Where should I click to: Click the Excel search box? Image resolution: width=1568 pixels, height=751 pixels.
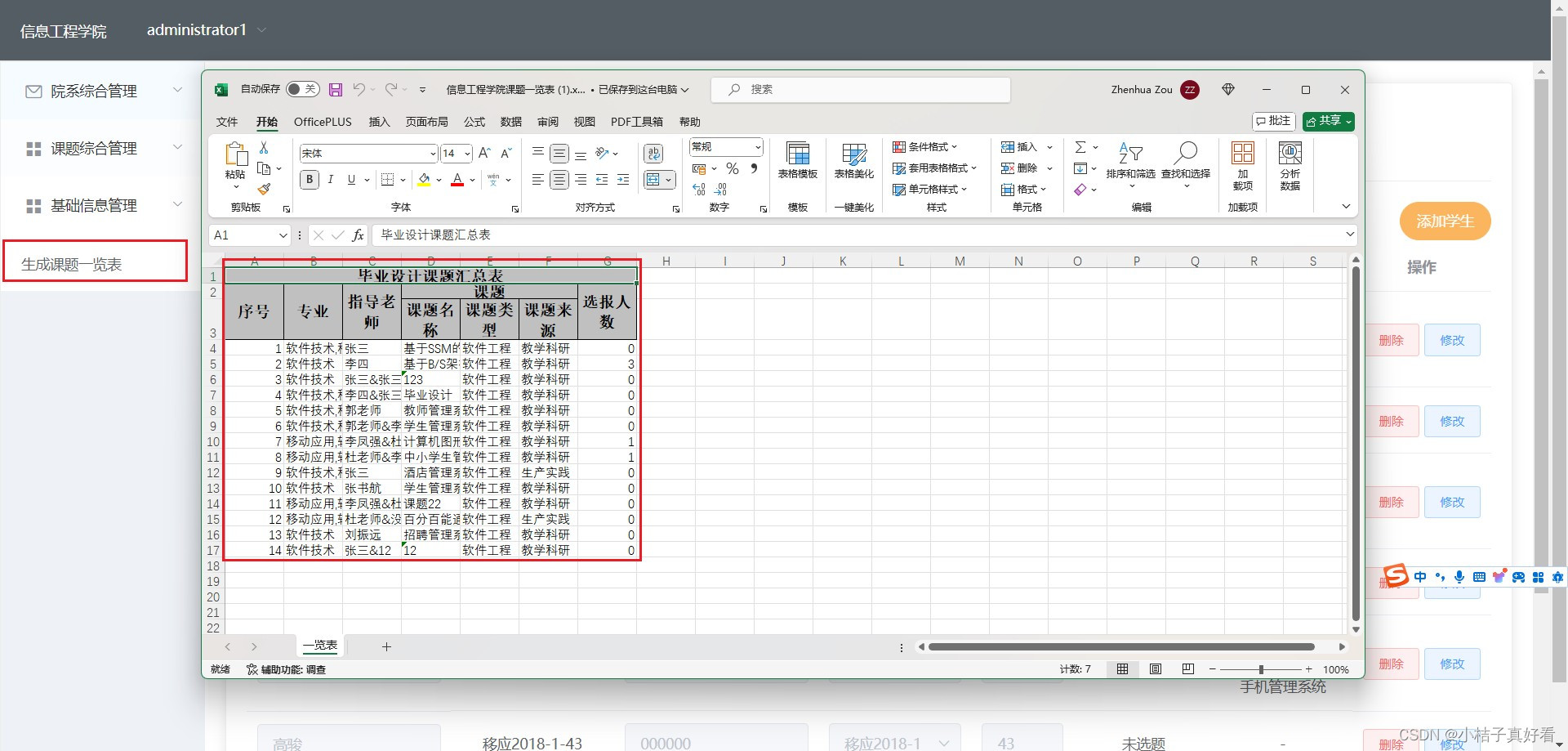tap(861, 89)
